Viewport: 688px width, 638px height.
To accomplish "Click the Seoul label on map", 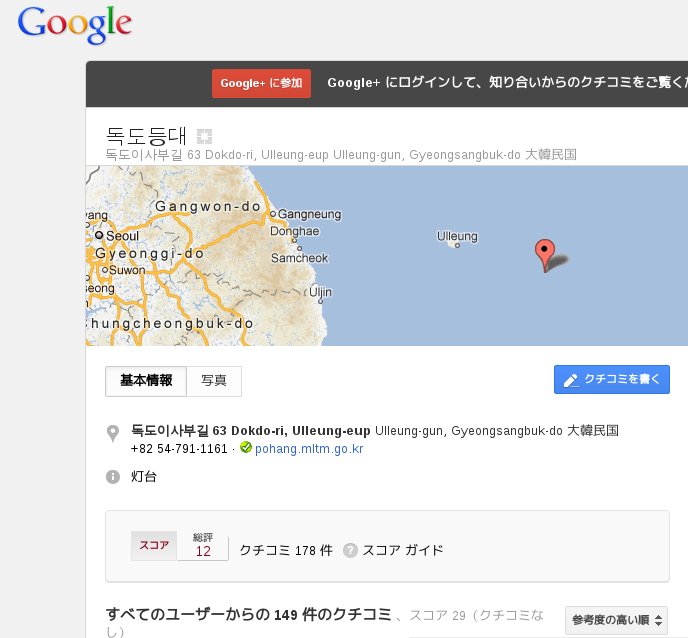I will 122,236.
